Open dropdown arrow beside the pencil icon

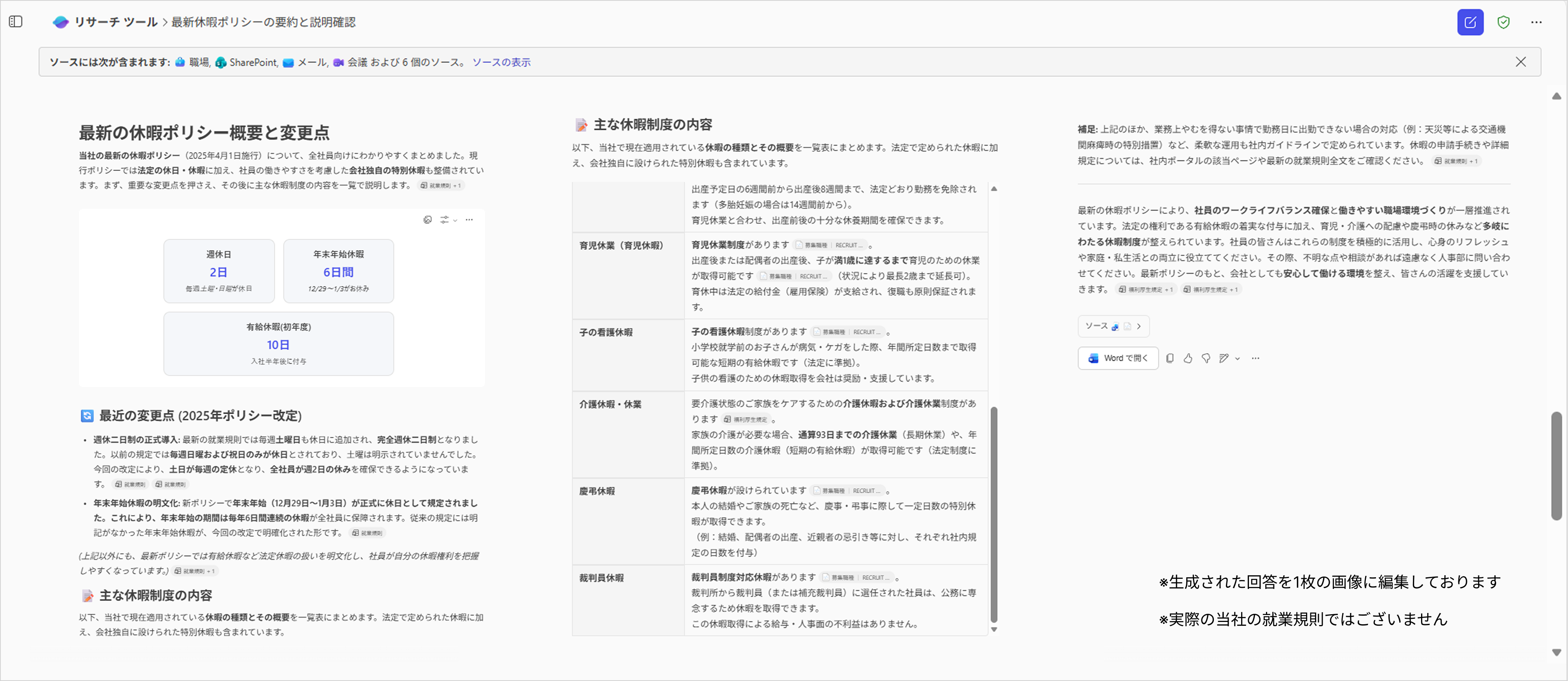pos(1238,359)
